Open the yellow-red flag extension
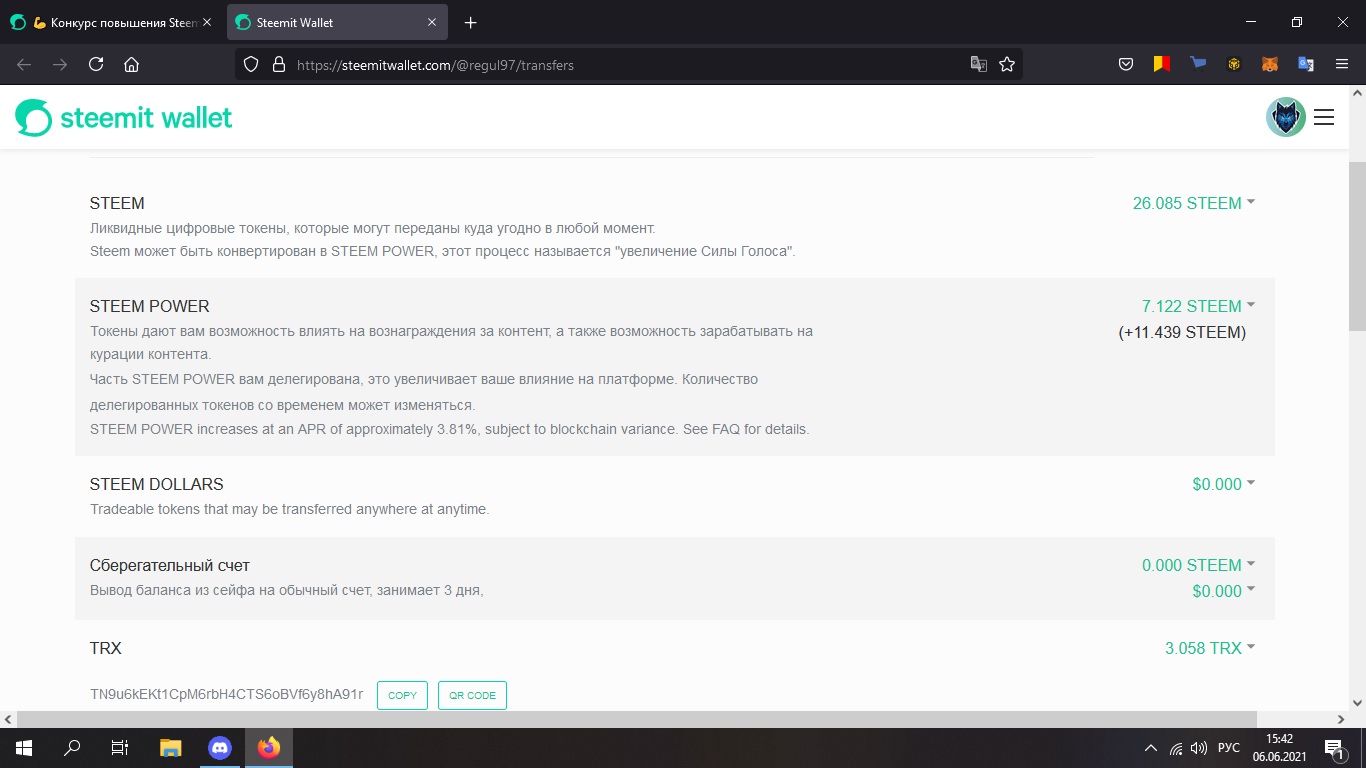This screenshot has width=1366, height=768. [x=1162, y=64]
